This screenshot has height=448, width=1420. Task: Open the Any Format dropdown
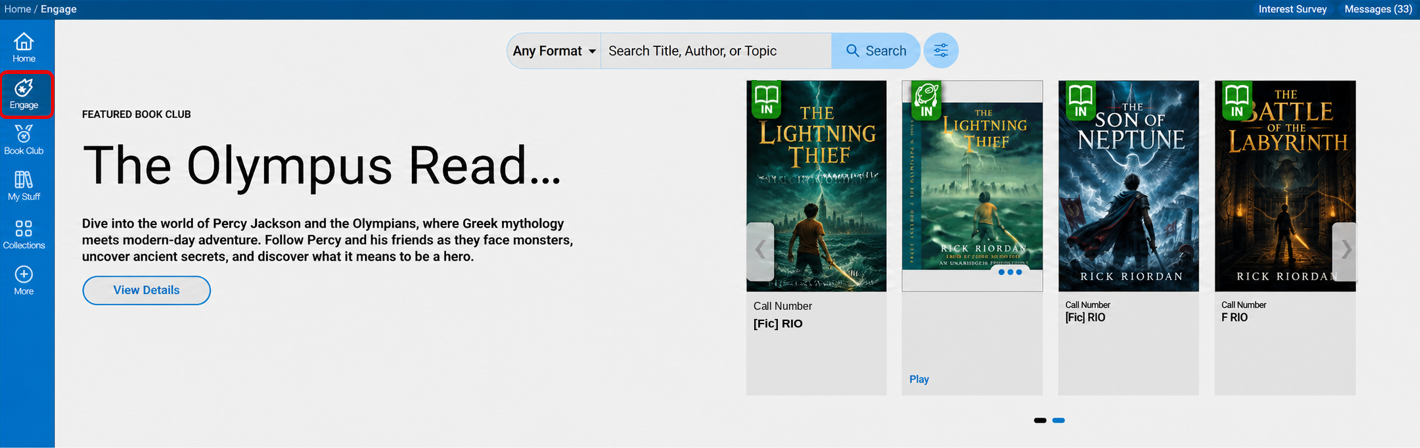(x=554, y=51)
